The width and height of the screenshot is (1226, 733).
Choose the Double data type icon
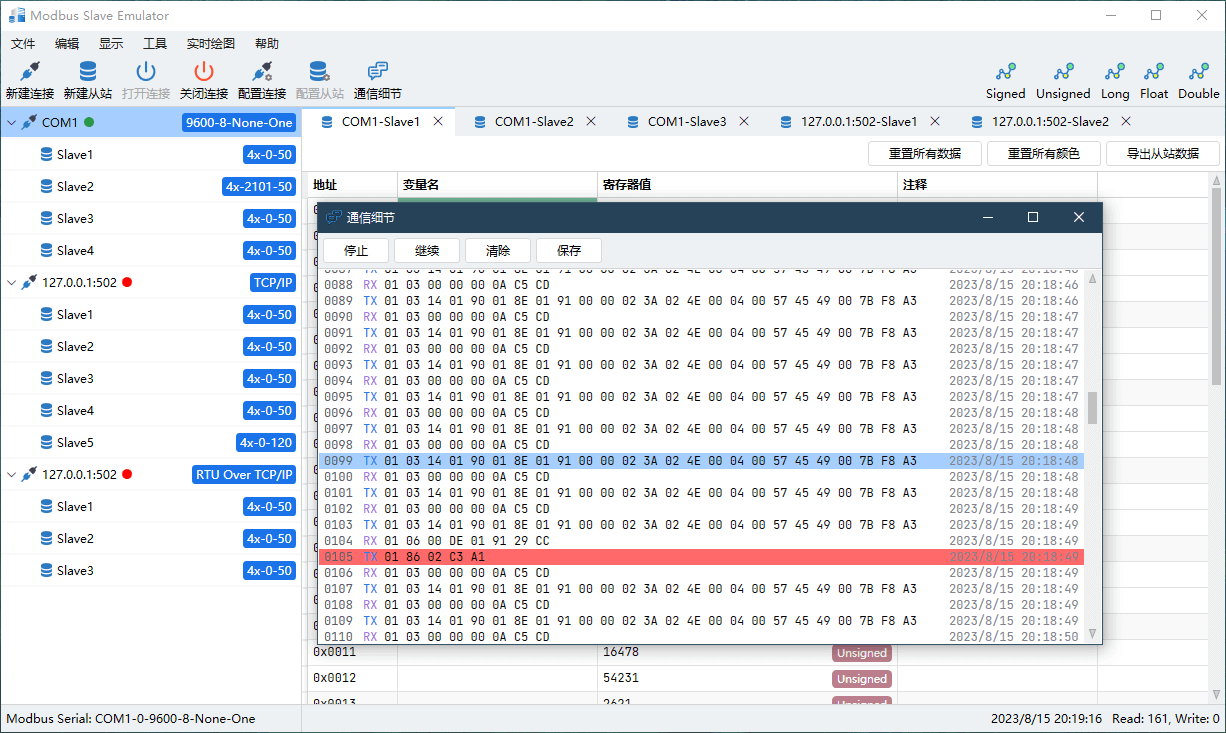click(1198, 72)
